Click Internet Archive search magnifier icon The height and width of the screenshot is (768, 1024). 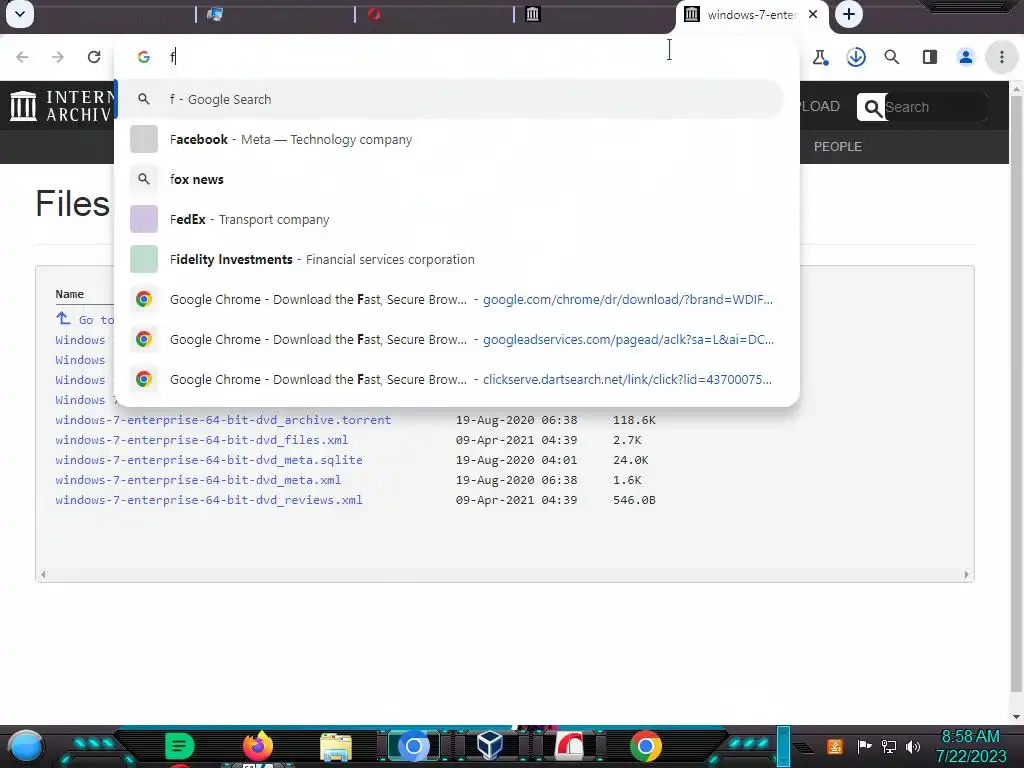(872, 107)
